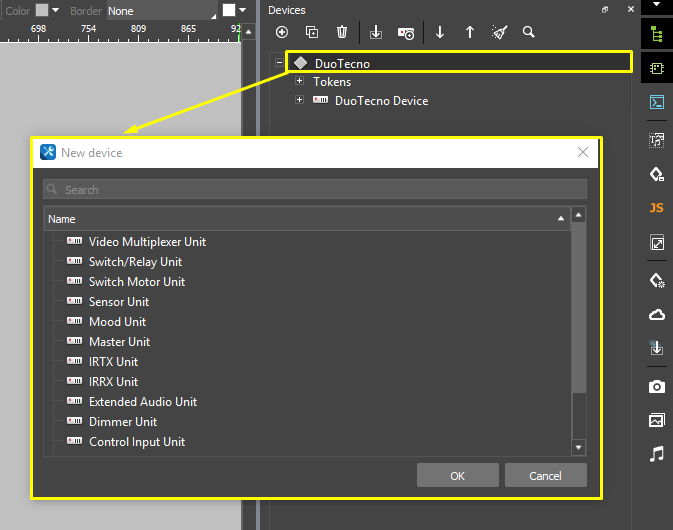Move device down with down arrow

coord(440,32)
